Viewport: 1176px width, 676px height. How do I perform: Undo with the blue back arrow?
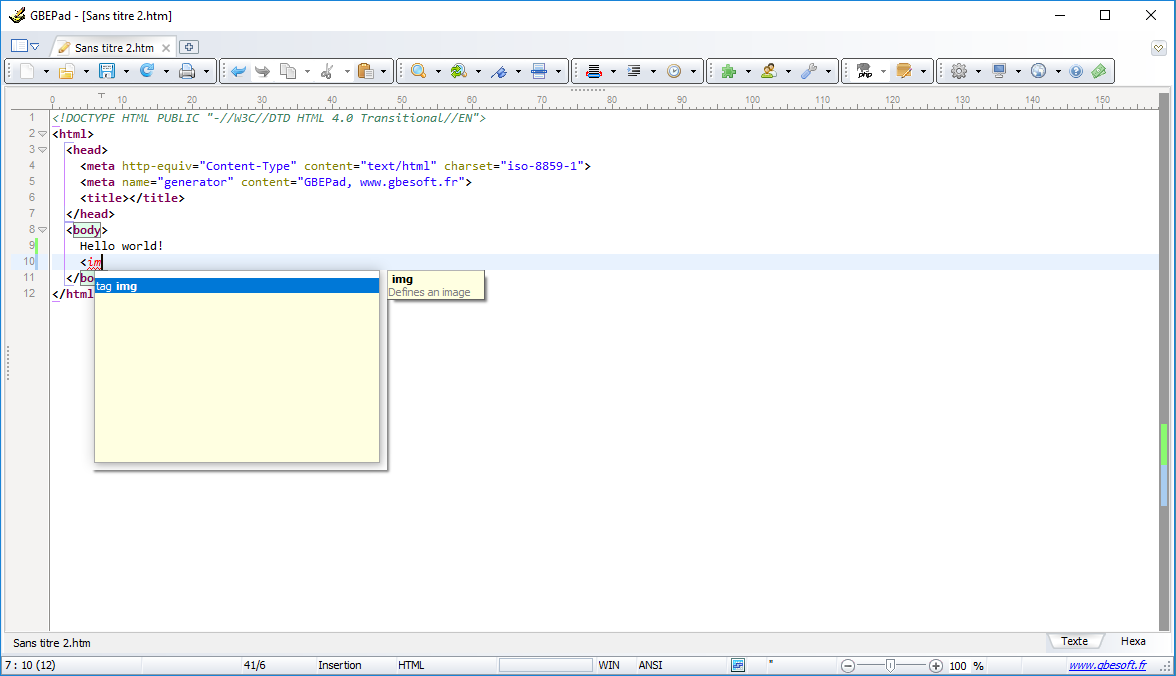[x=238, y=71]
